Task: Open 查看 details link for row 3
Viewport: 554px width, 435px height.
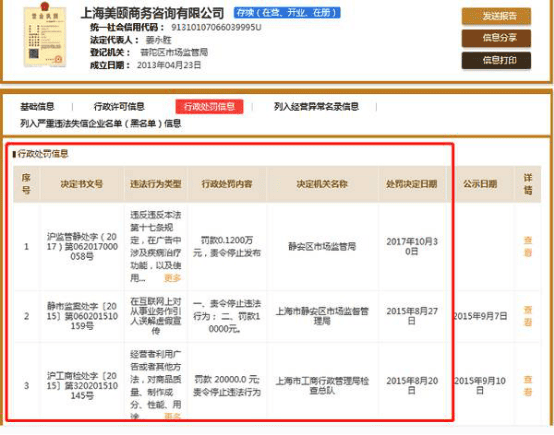Action: 528,386
